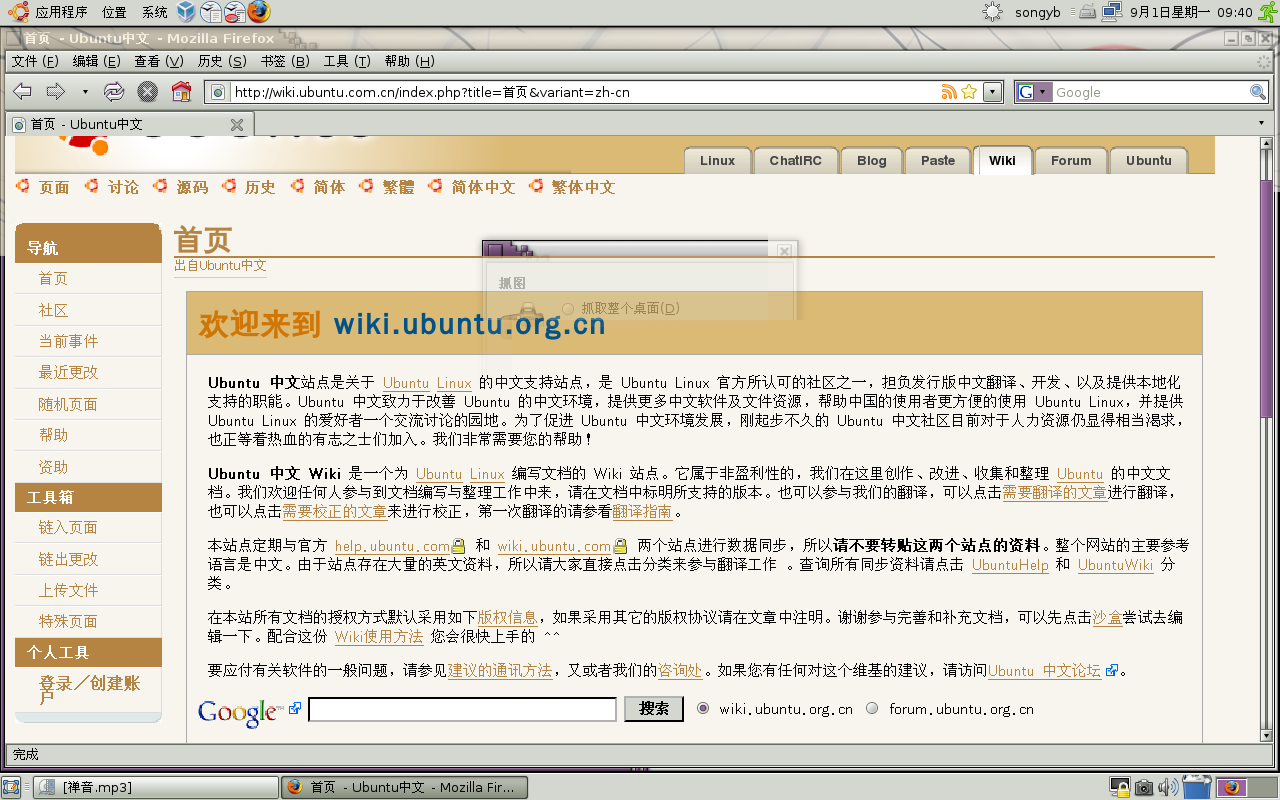Image resolution: width=1280 pixels, height=800 pixels.
Task: Click the Google search box in toolbar
Action: coord(1150,92)
